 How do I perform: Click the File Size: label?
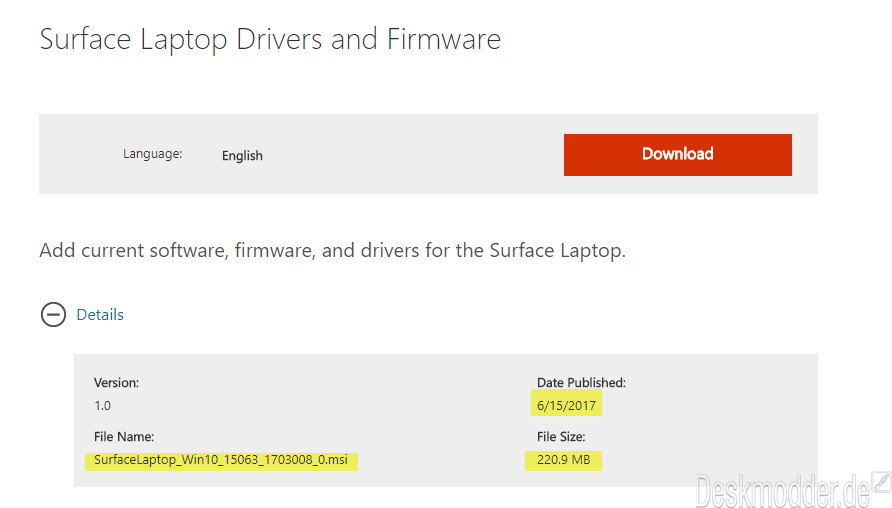[x=561, y=437]
